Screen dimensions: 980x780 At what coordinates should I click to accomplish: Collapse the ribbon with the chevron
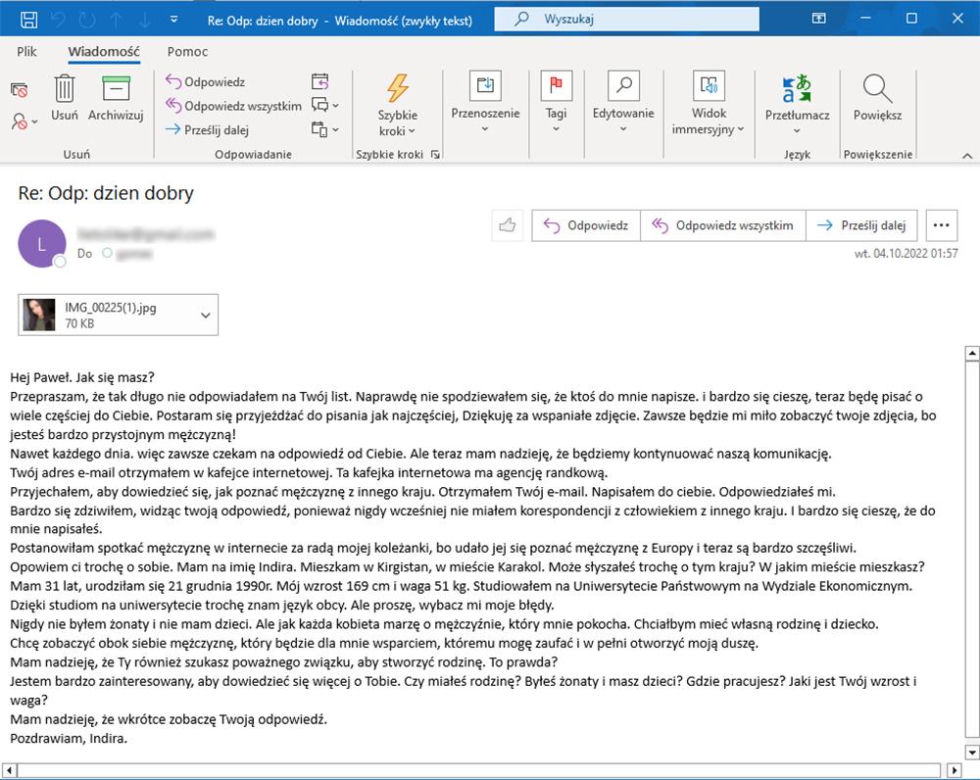(x=966, y=156)
